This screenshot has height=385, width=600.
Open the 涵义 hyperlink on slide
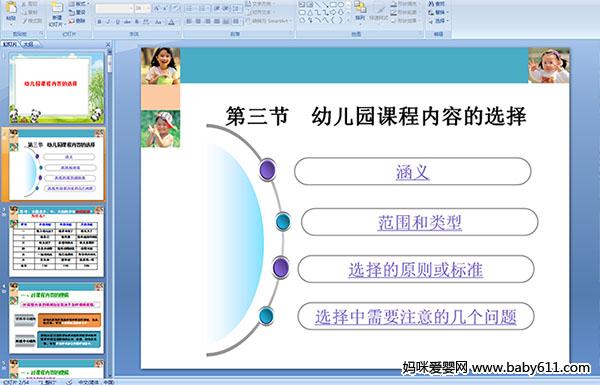412,172
